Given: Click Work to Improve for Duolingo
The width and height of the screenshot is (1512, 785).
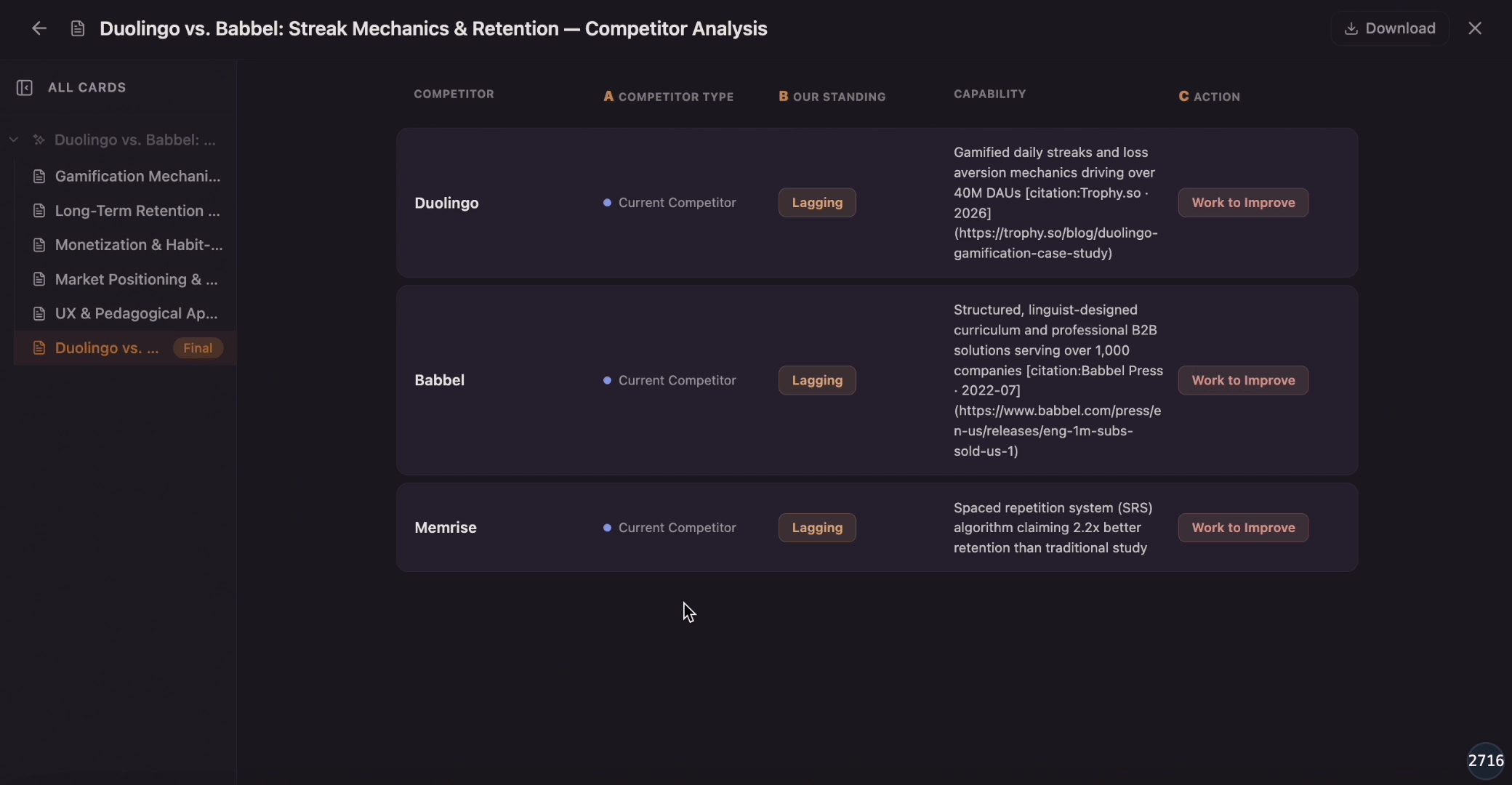Looking at the screenshot, I should click(x=1243, y=203).
